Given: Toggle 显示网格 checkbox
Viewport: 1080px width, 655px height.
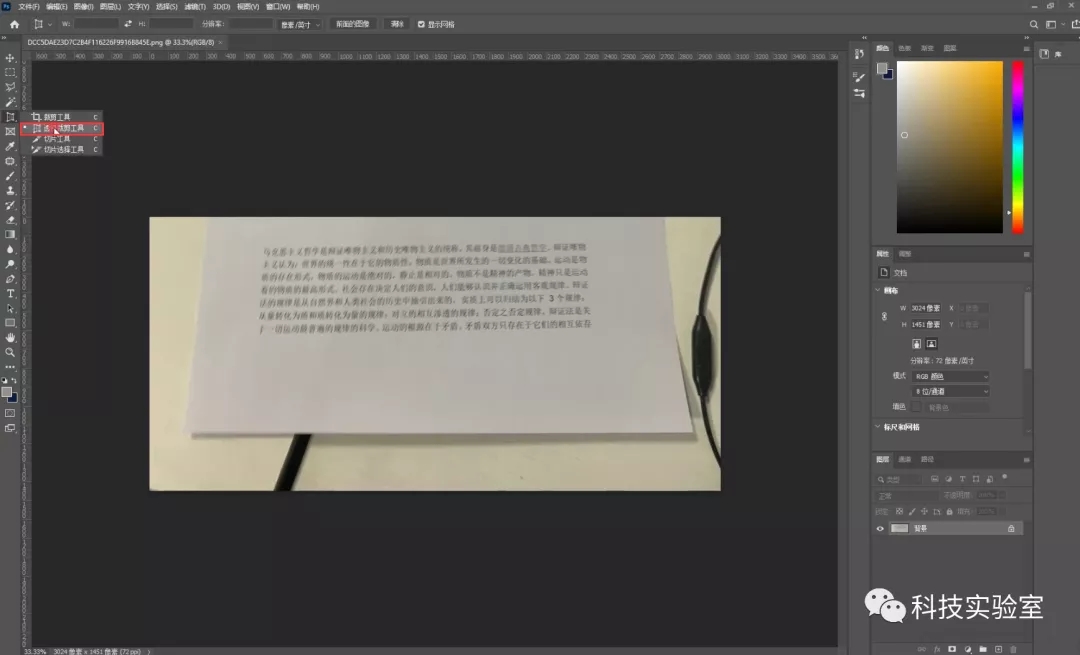Looking at the screenshot, I should (421, 24).
